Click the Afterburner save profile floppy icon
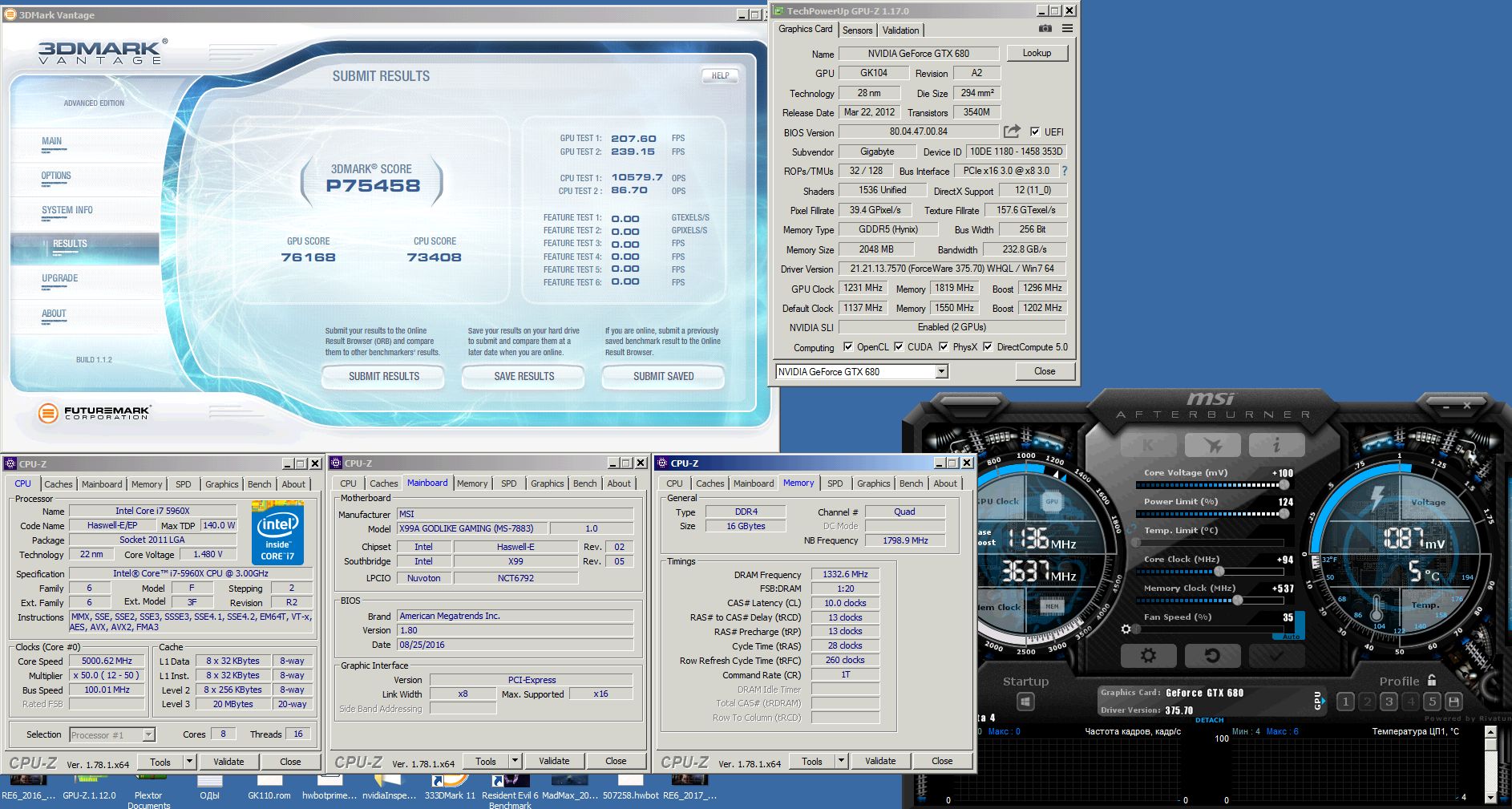Screen dimensions: 1512x809 pyautogui.click(x=1453, y=702)
